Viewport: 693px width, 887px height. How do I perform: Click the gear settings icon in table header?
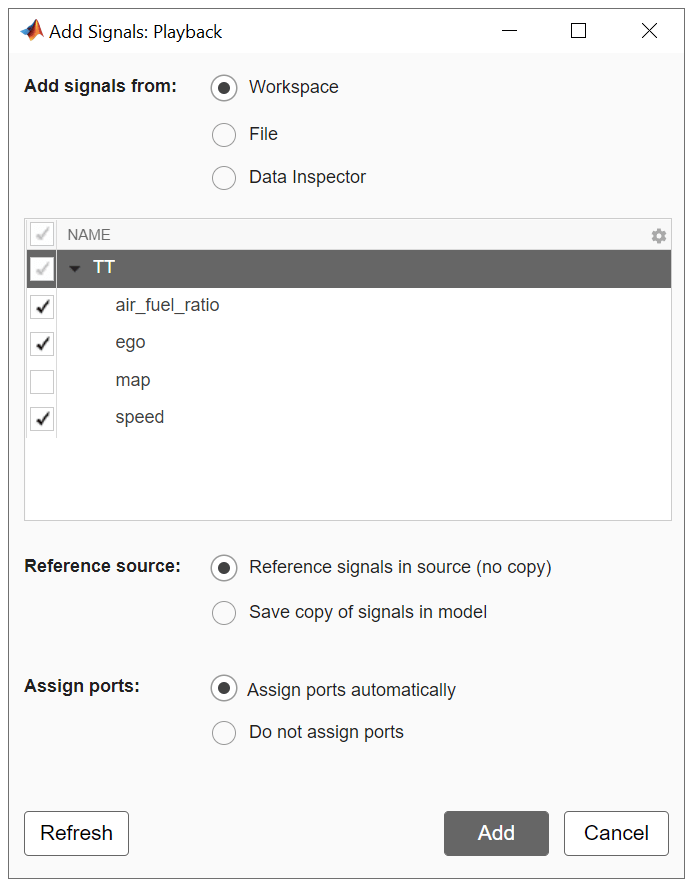[x=658, y=236]
